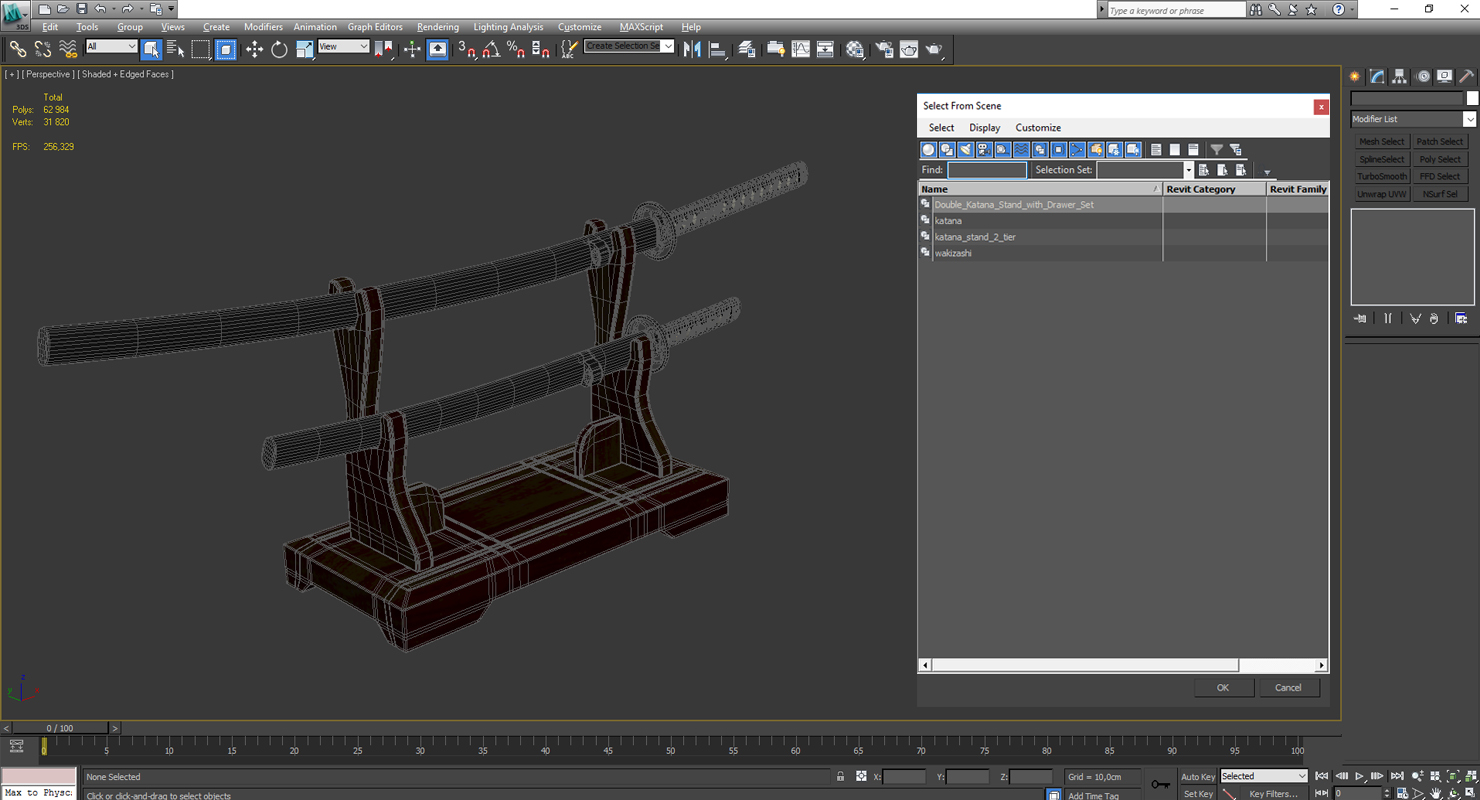Screen dimensions: 1480x800
Task: Toggle the 3D Snaps button
Action: point(467,49)
